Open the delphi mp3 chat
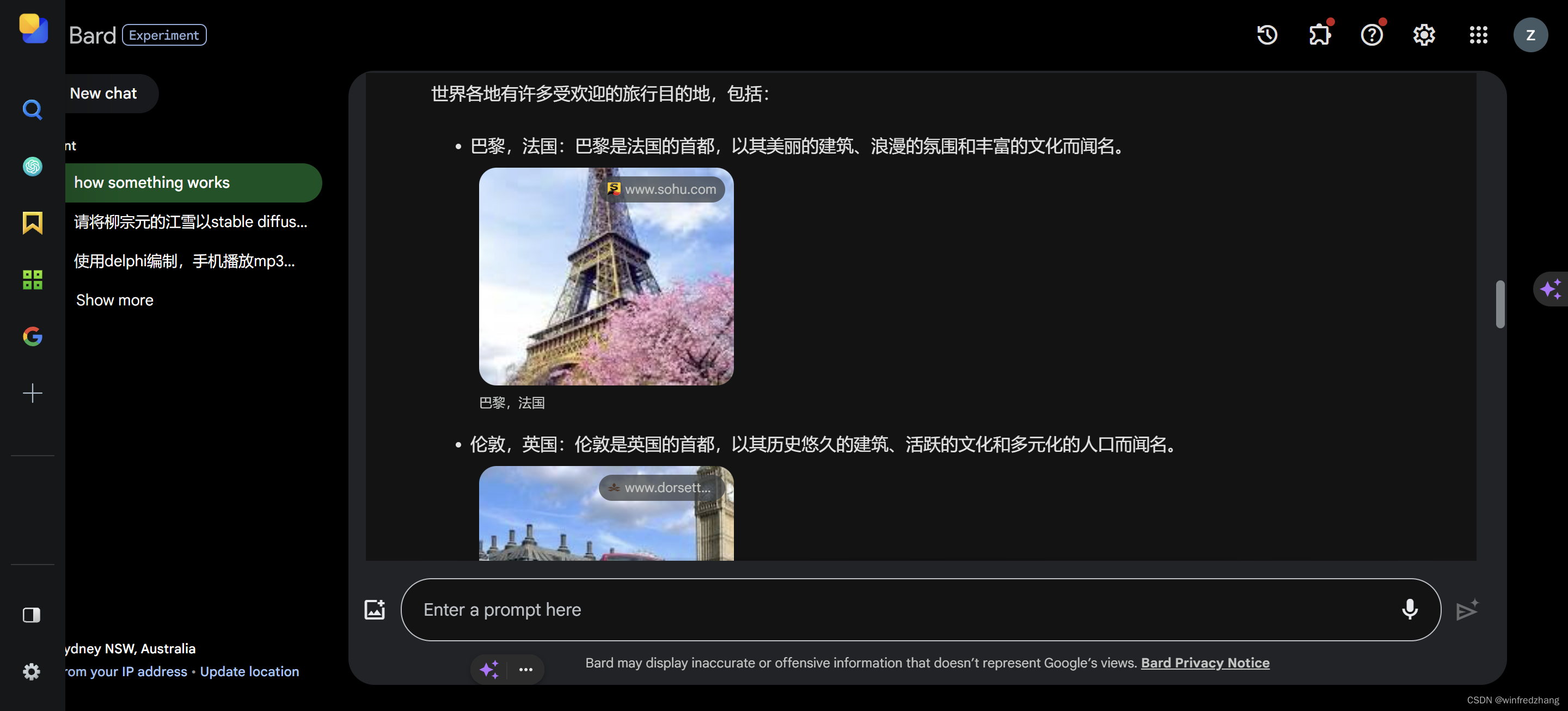 click(185, 261)
